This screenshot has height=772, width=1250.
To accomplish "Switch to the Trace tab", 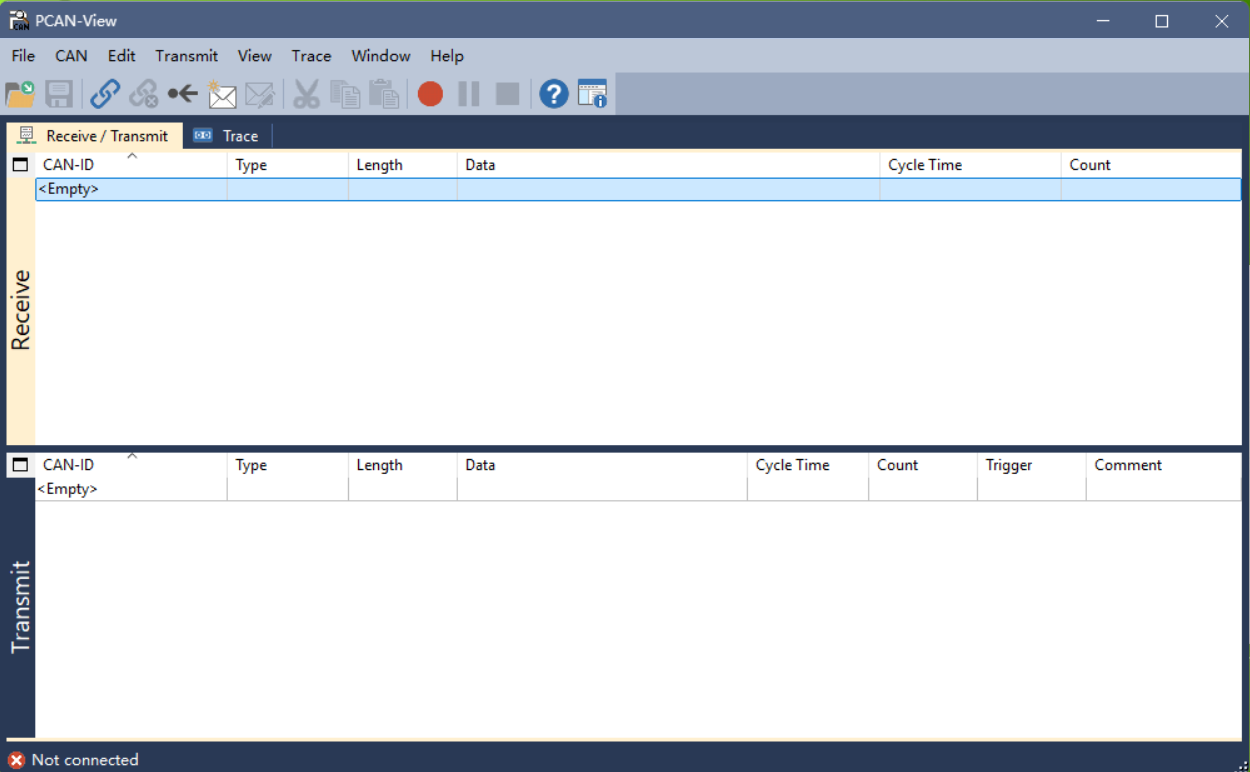I will point(227,136).
